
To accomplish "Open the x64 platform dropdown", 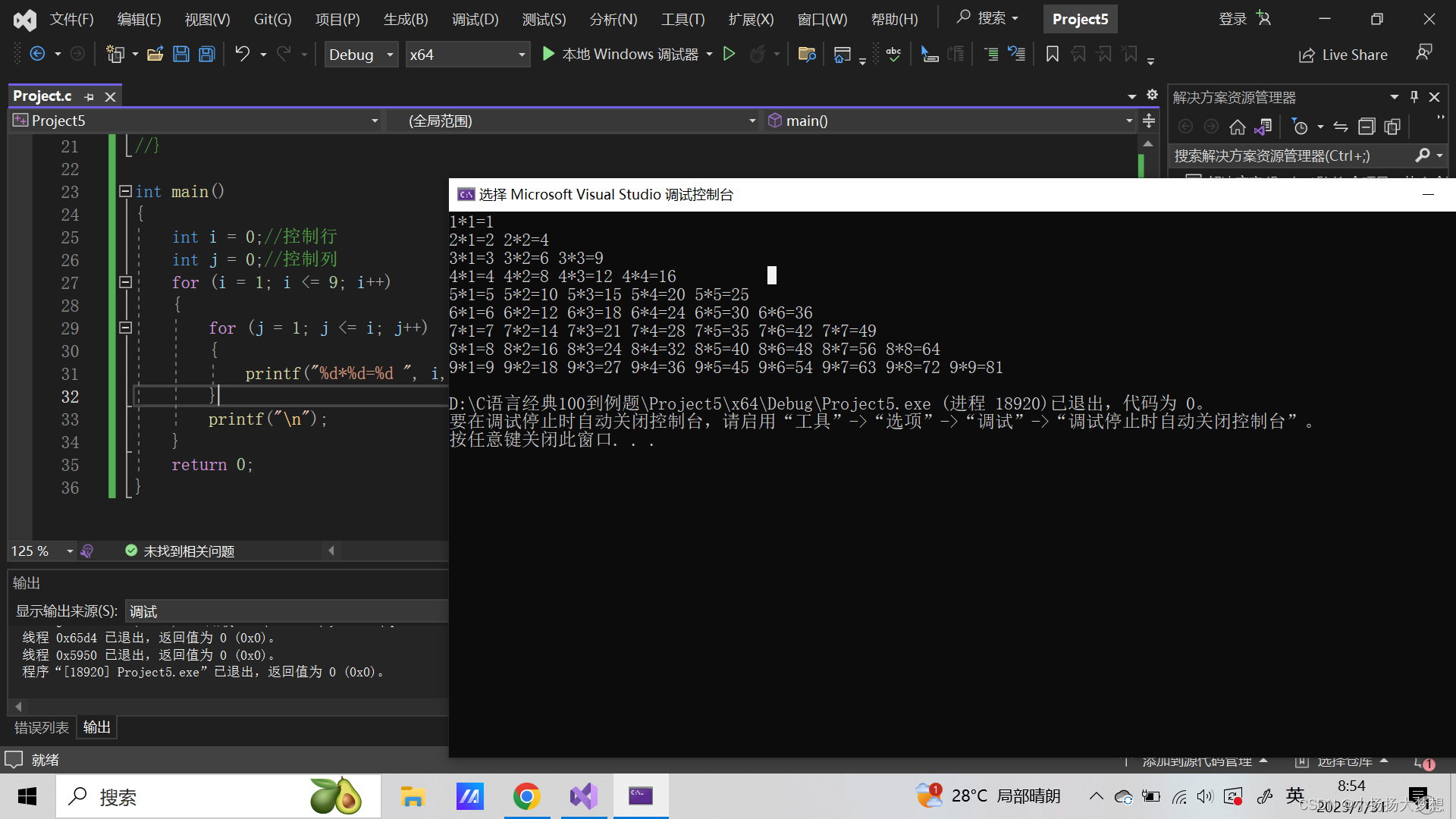I will pyautogui.click(x=521, y=55).
